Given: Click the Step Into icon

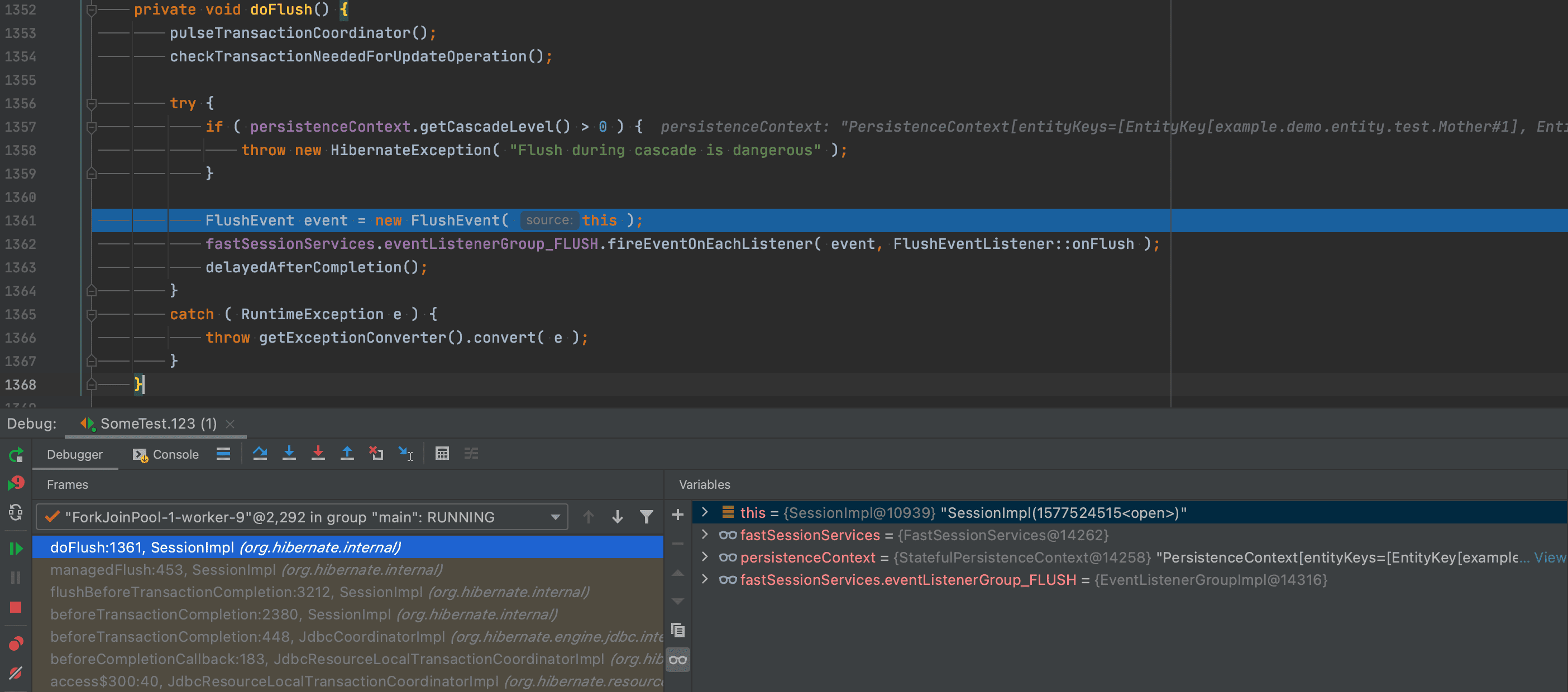Looking at the screenshot, I should [289, 454].
